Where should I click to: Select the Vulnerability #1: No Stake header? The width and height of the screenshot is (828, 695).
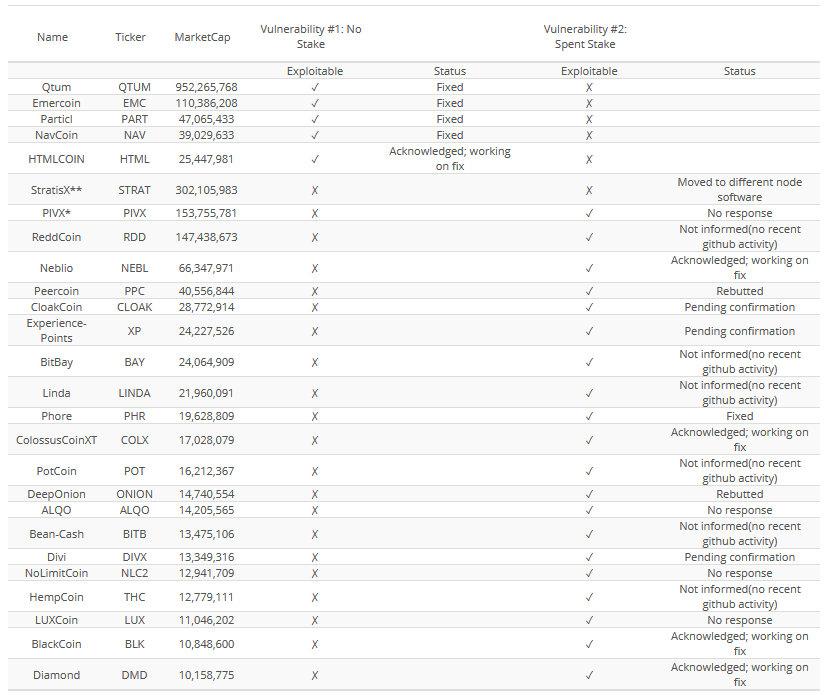[311, 37]
